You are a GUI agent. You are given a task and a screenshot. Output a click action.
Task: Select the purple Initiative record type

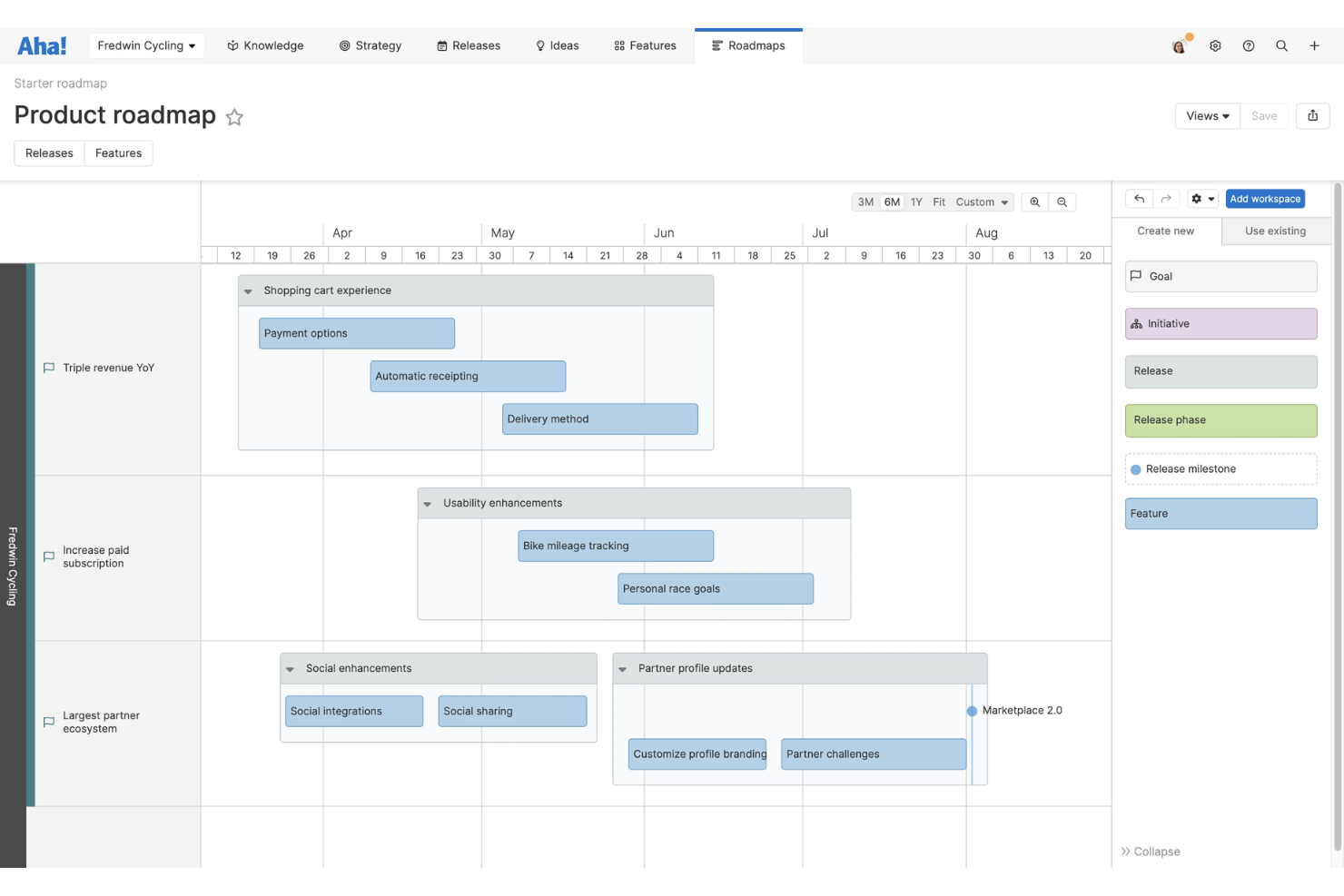pos(1220,324)
